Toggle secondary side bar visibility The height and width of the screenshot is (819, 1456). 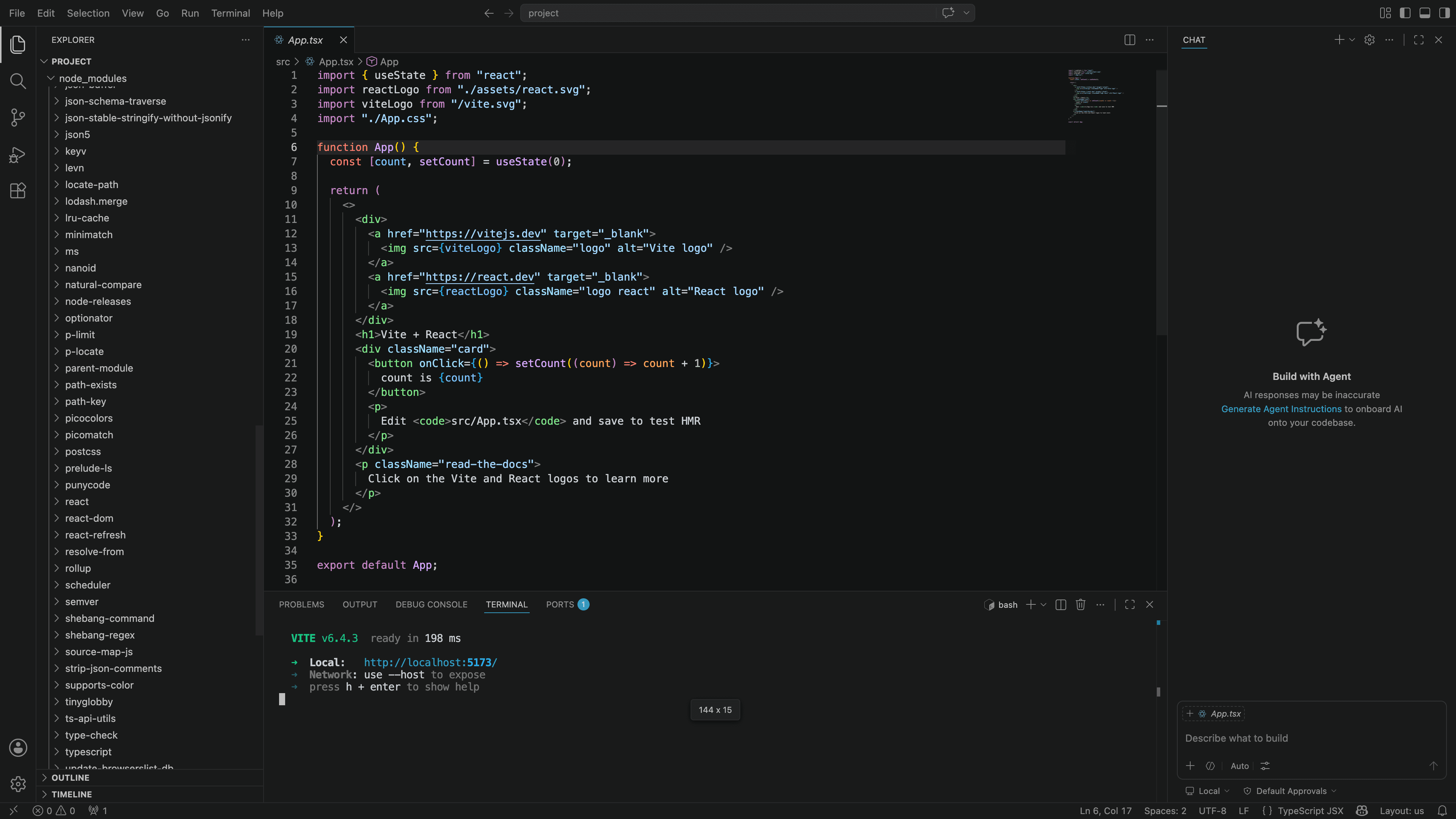click(1444, 13)
